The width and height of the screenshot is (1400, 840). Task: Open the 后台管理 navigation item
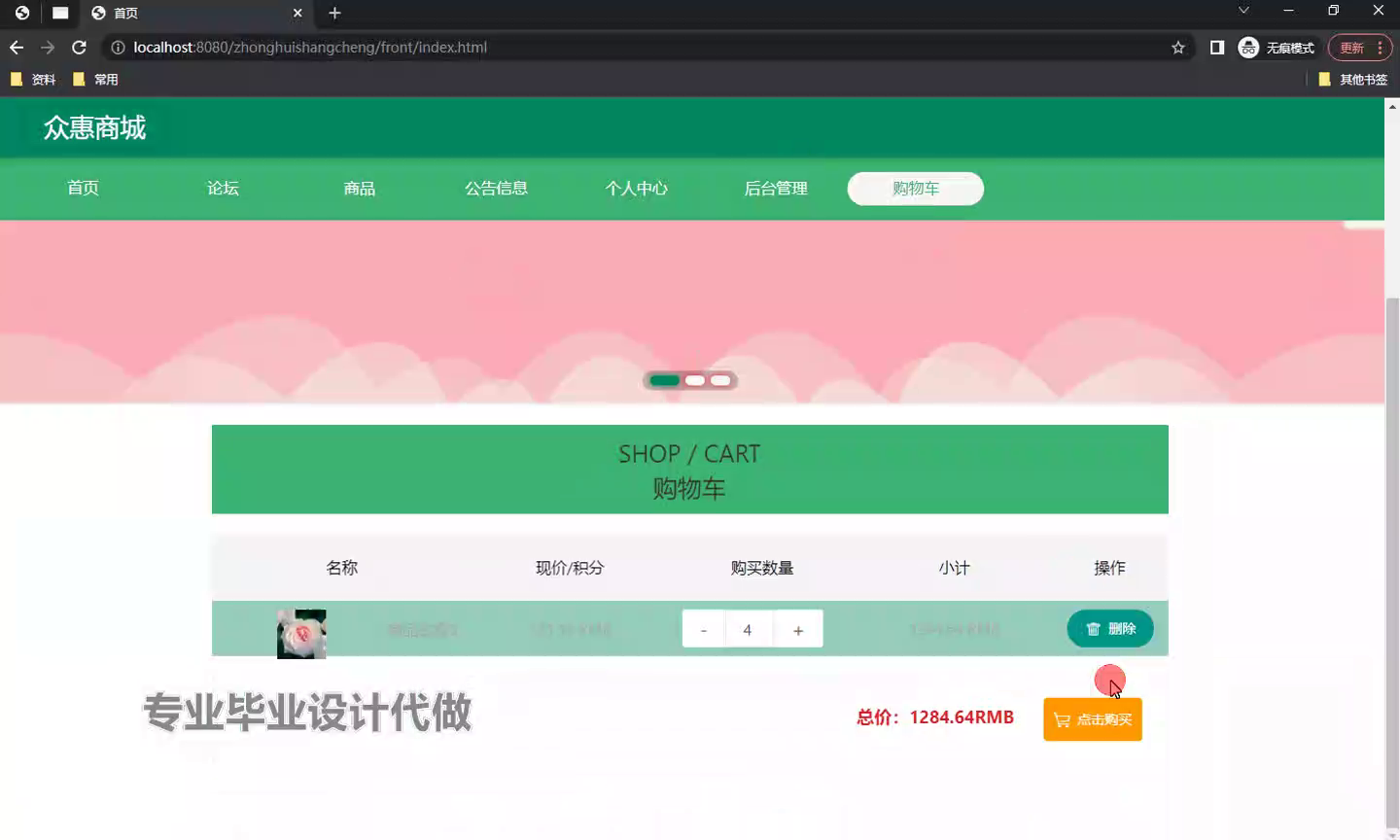[776, 189]
